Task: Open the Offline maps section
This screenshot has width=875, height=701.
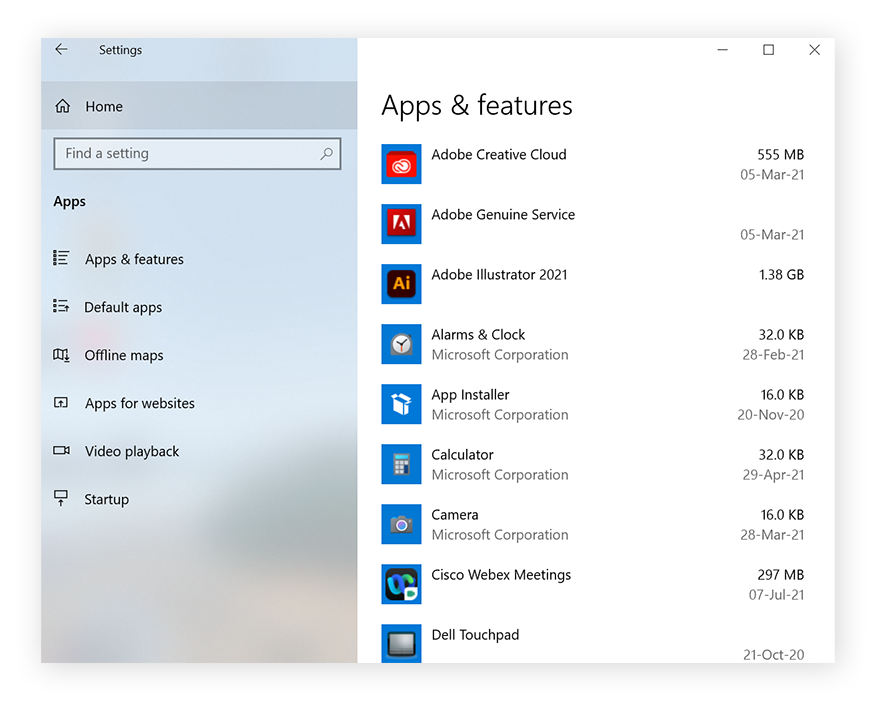Action: (x=124, y=355)
